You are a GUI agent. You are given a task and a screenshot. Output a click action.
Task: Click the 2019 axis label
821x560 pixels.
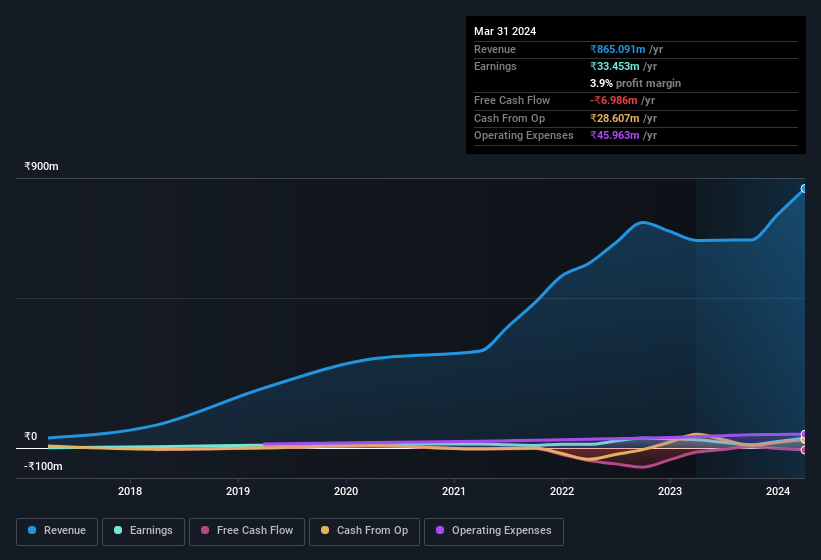click(238, 491)
